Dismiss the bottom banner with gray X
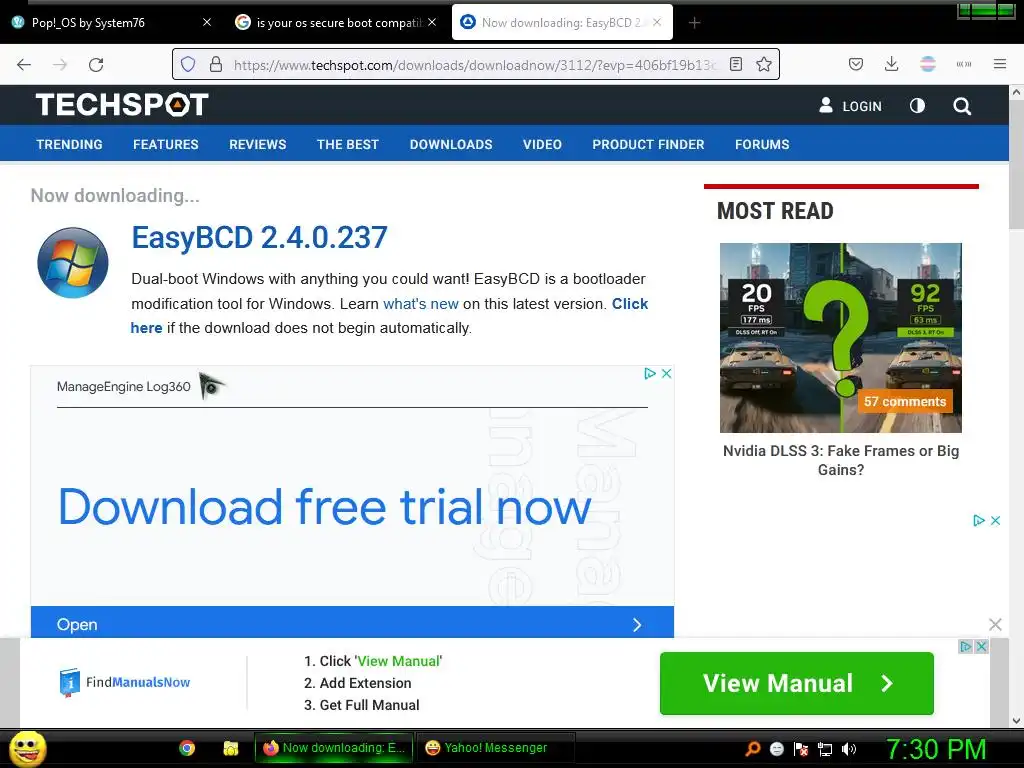 pyautogui.click(x=995, y=625)
